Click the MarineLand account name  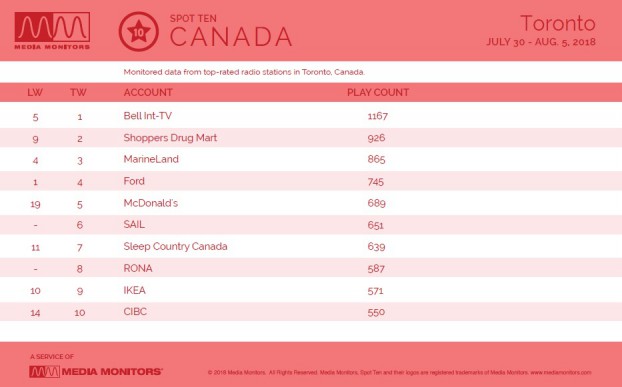point(151,159)
